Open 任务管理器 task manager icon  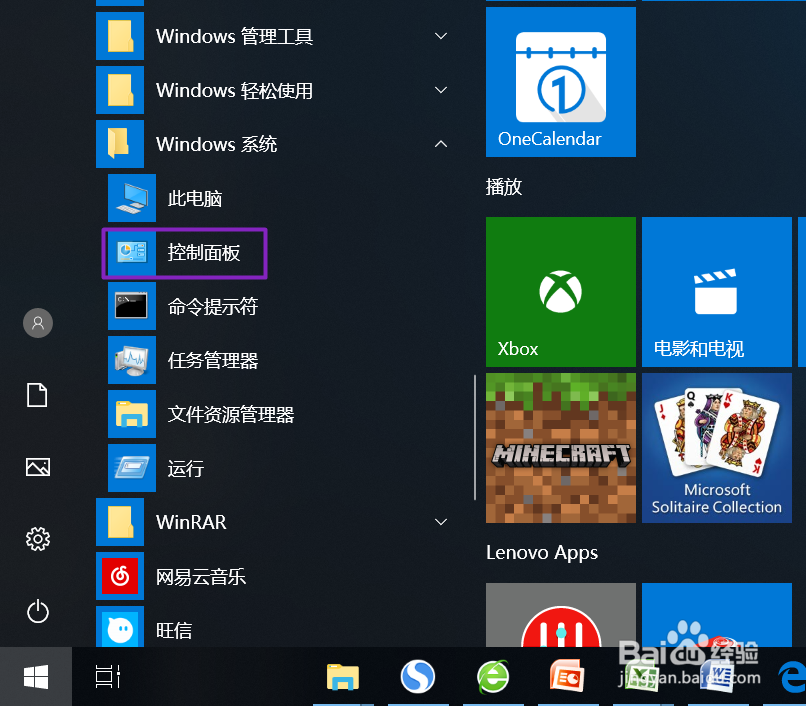[x=132, y=360]
